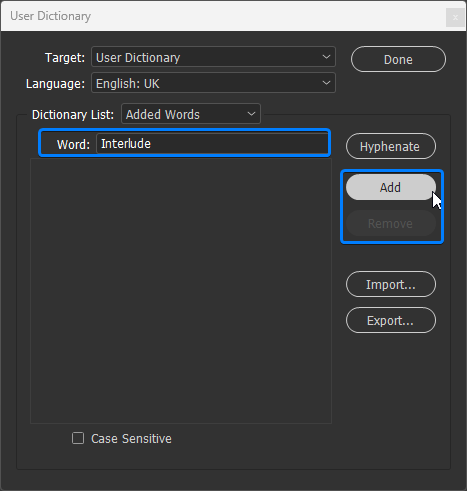Image resolution: width=467 pixels, height=491 pixels.
Task: Click the Word: label
Action: 73,144
